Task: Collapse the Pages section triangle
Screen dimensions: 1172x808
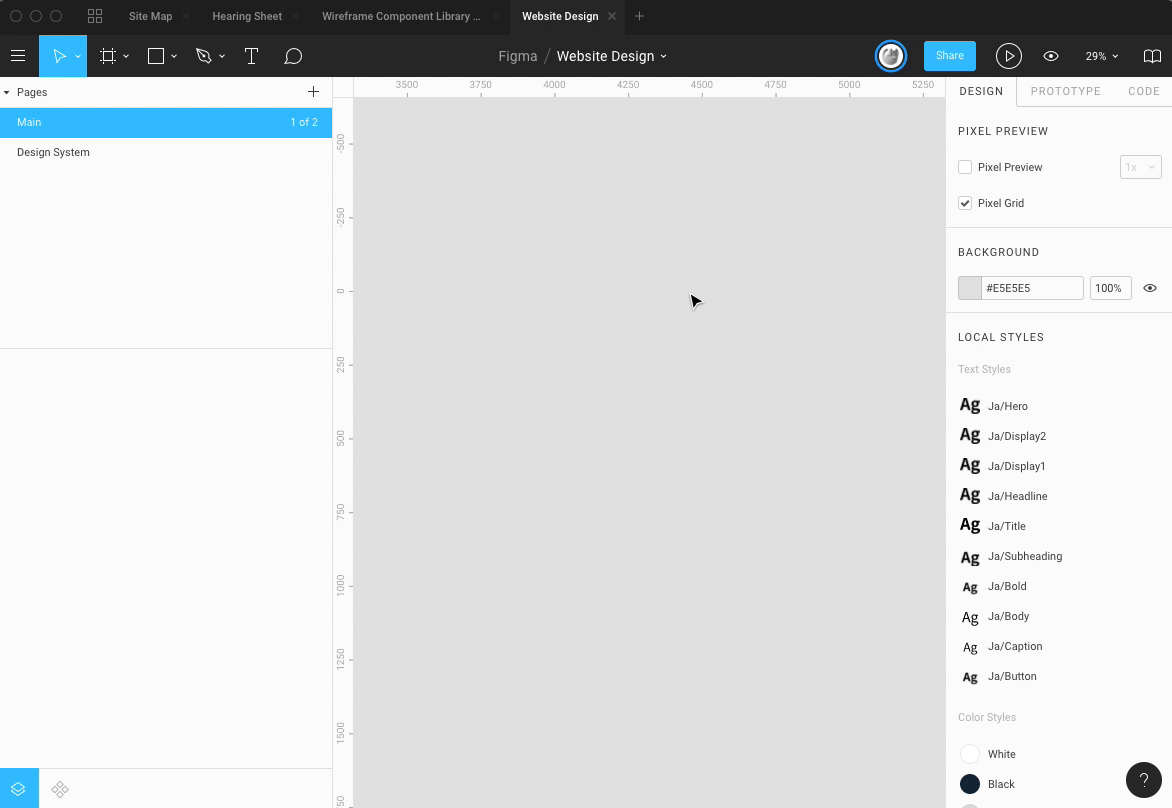Action: pyautogui.click(x=7, y=92)
